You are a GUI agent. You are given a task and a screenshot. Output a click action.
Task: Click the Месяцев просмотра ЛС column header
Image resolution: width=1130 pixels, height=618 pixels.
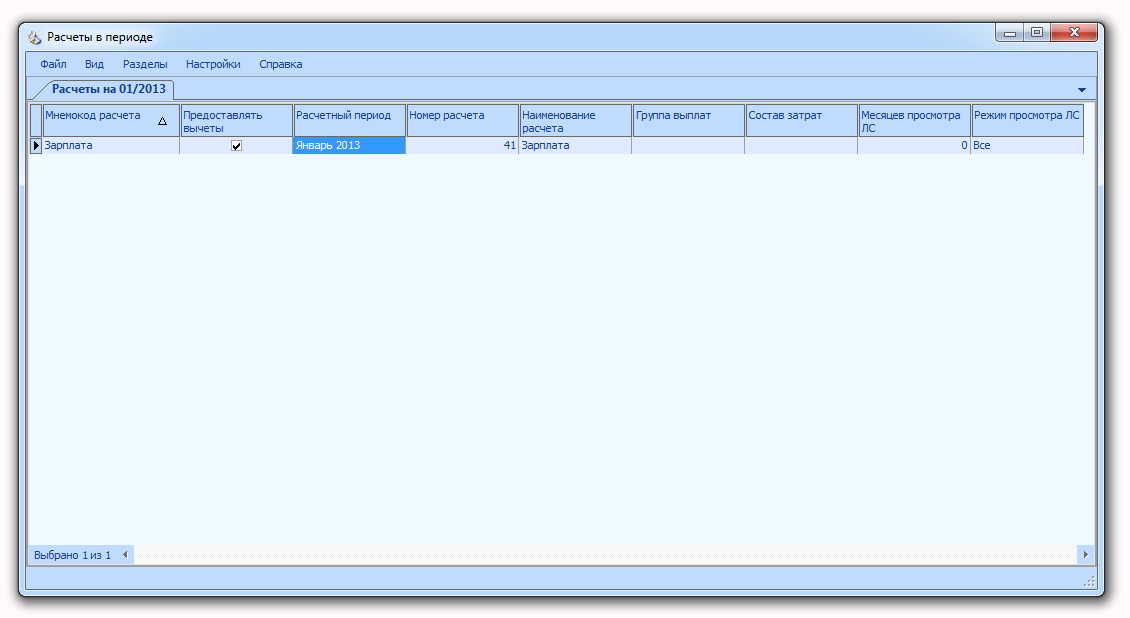(915, 120)
